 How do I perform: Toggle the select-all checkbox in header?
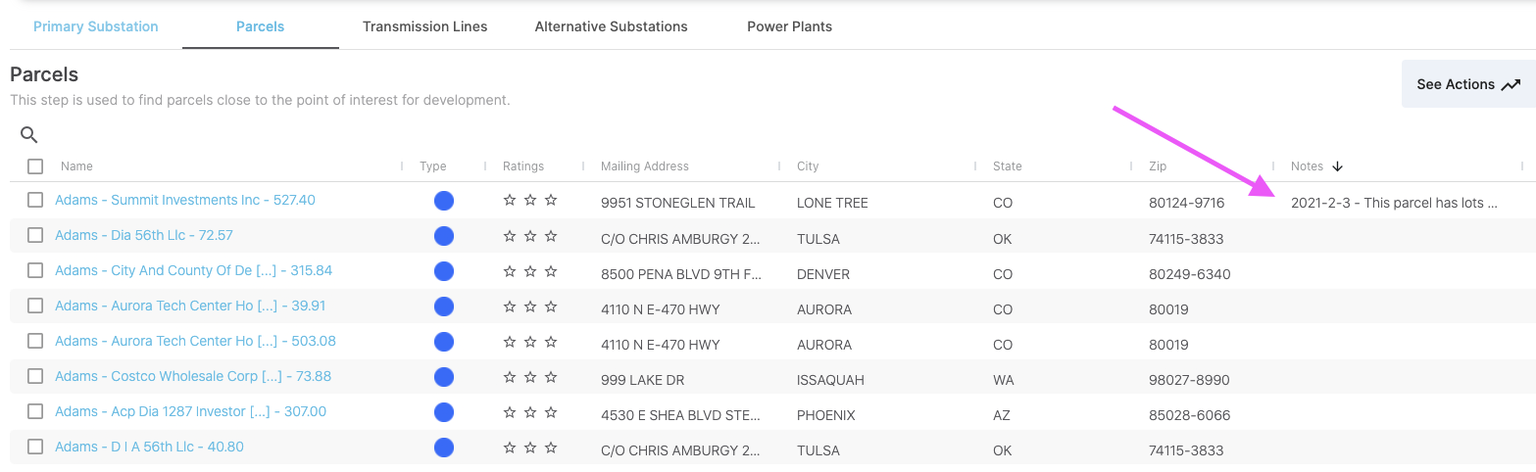35,166
